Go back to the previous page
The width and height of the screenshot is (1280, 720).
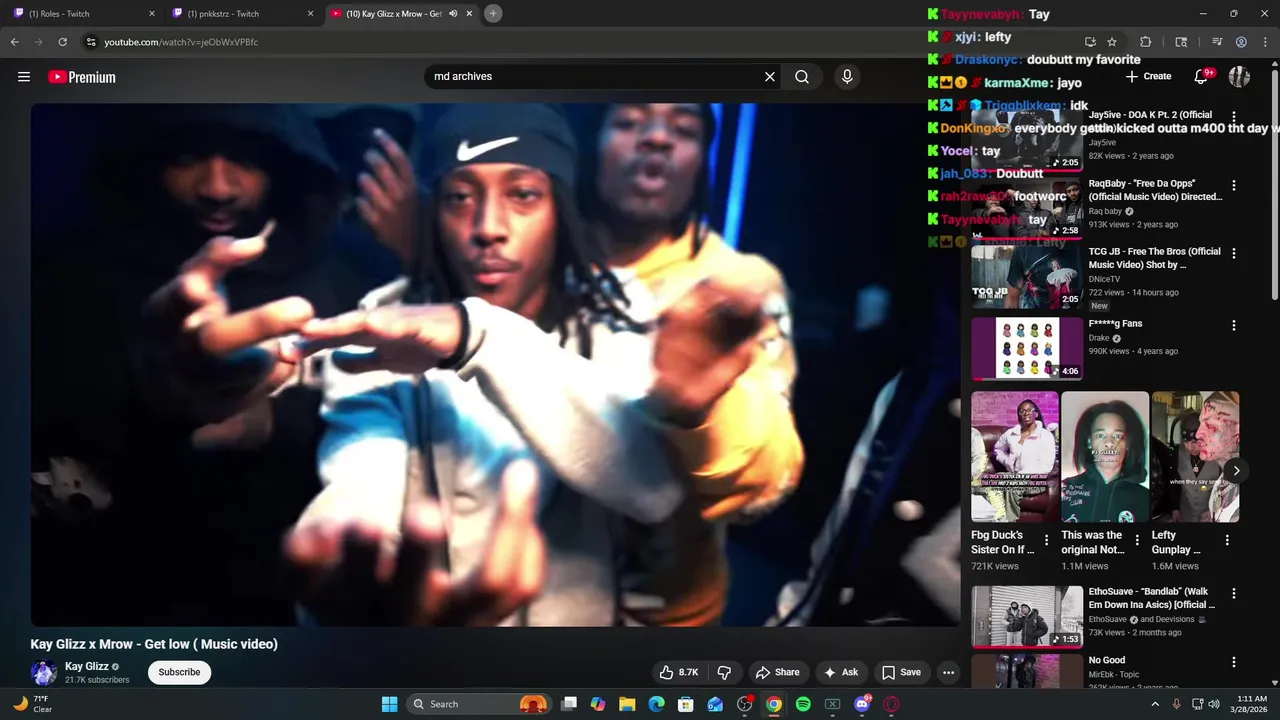click(x=15, y=42)
